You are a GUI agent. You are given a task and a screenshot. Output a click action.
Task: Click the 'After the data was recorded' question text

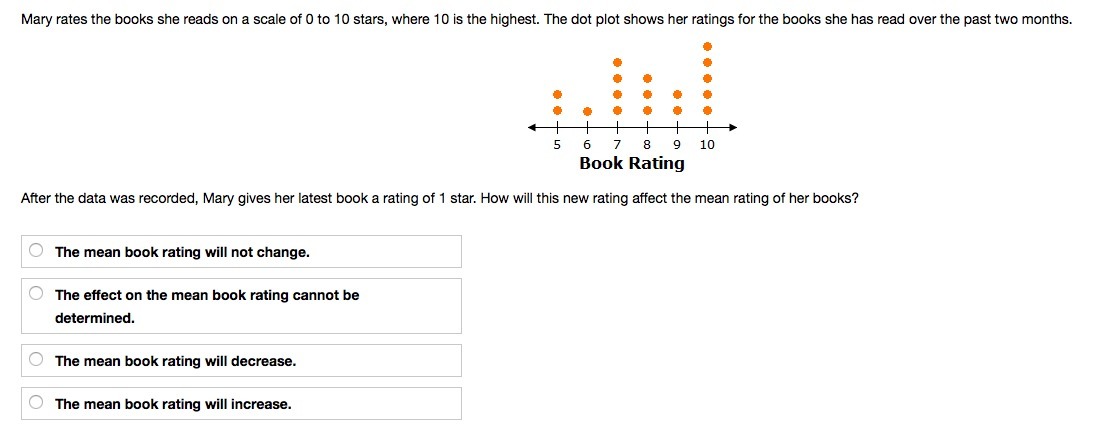point(439,198)
